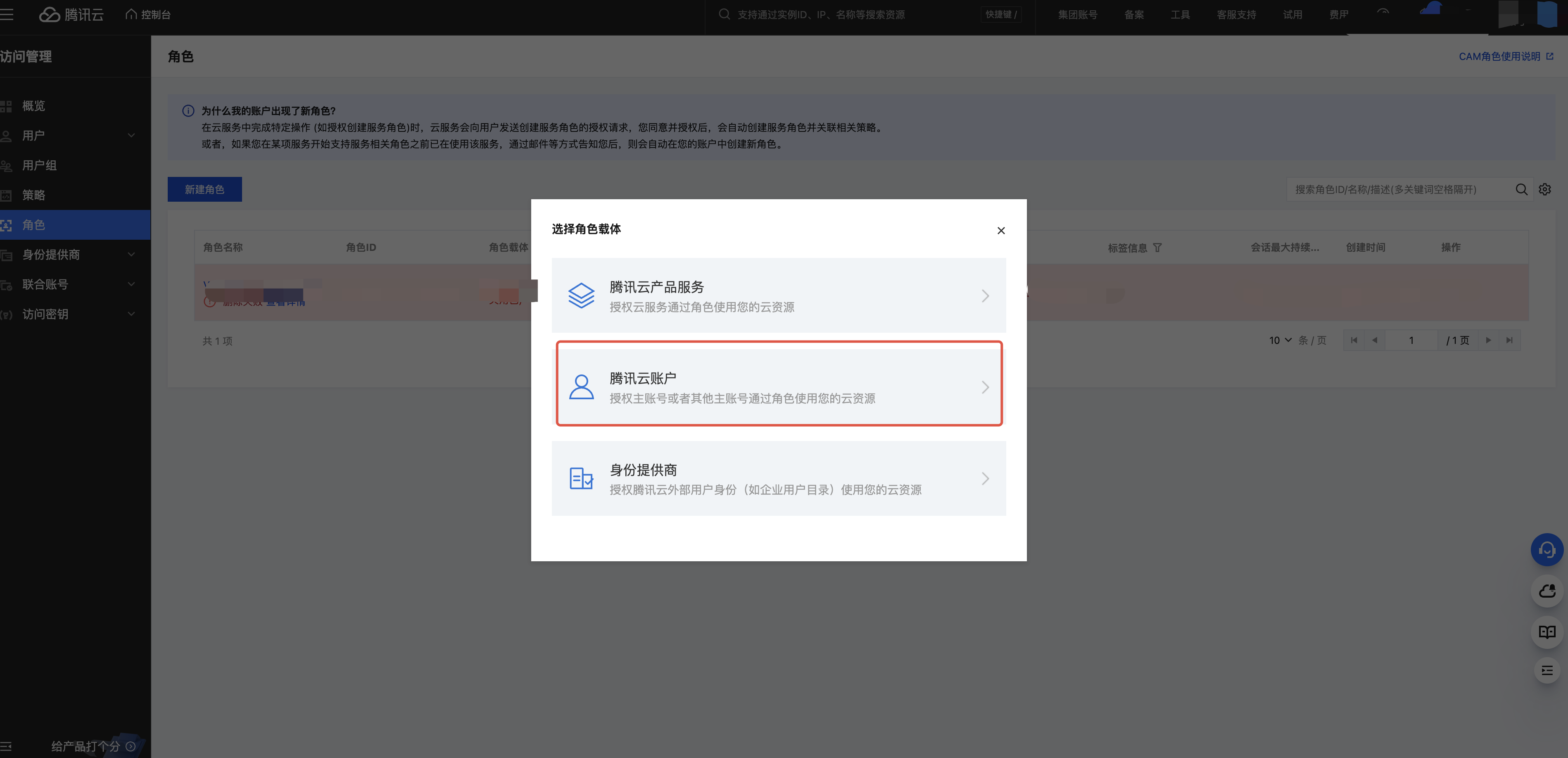This screenshot has height=758, width=1568.
Task: Expand 身份提供商 sidebar section
Action: point(75,255)
